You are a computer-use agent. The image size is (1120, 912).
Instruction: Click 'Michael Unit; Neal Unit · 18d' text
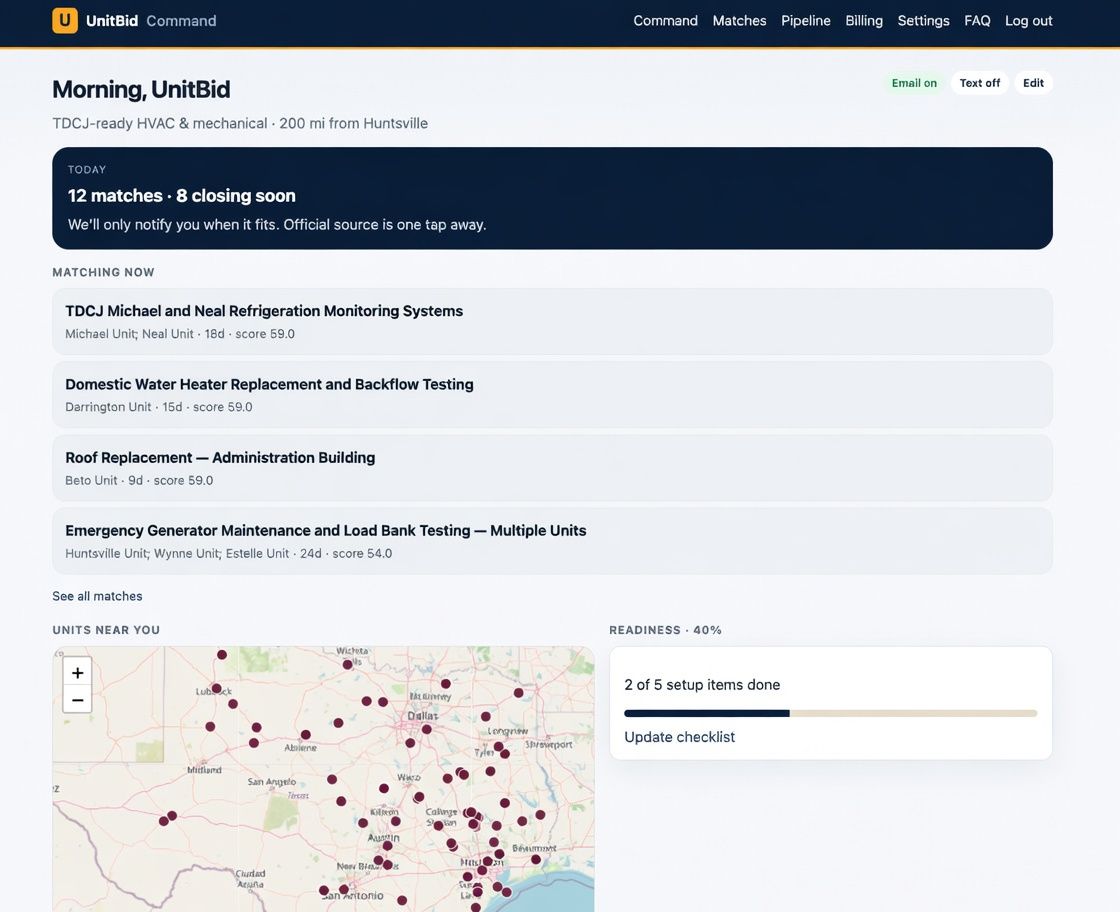click(145, 334)
